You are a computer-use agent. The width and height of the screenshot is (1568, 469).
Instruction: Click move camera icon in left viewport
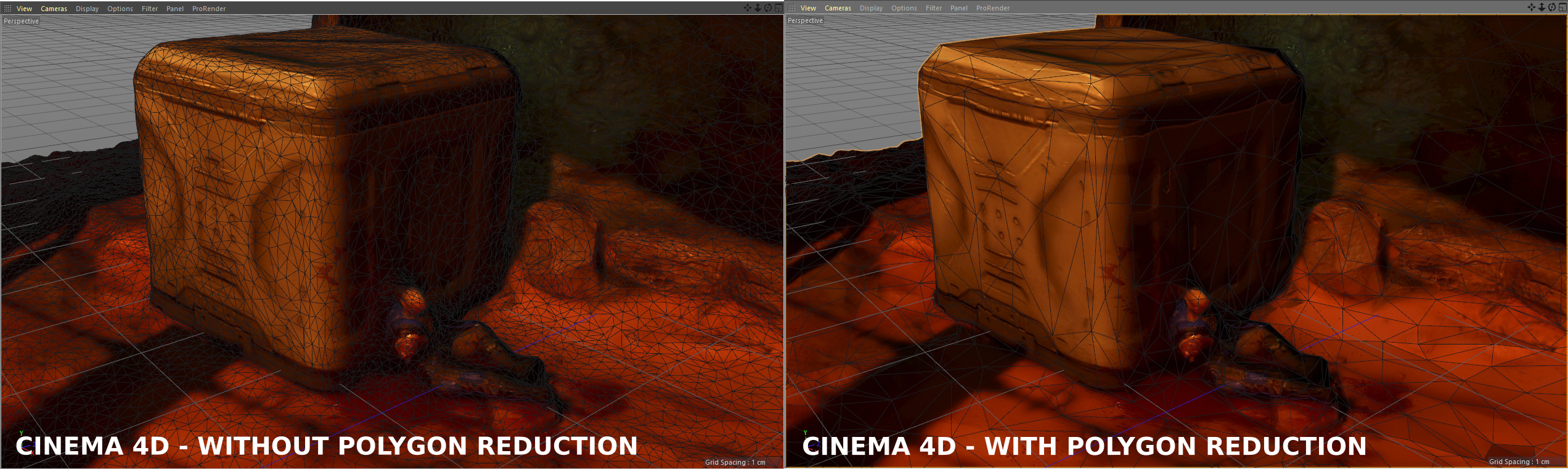click(x=748, y=7)
